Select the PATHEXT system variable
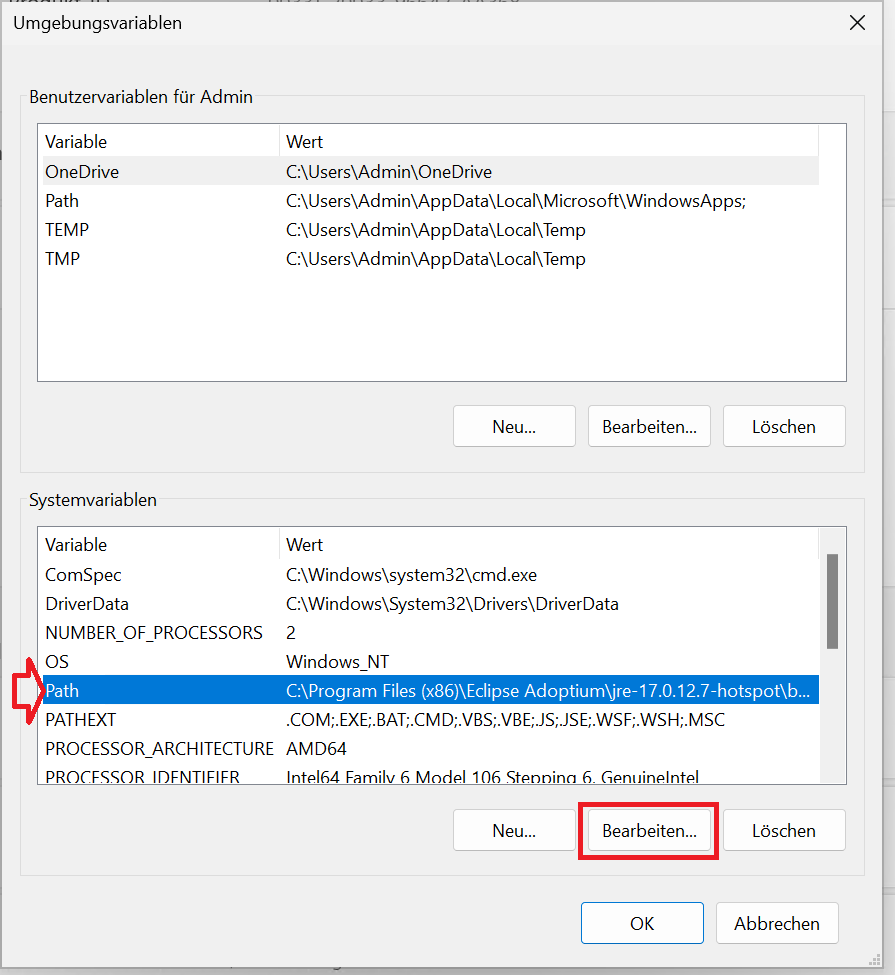This screenshot has height=975, width=895. (x=429, y=719)
